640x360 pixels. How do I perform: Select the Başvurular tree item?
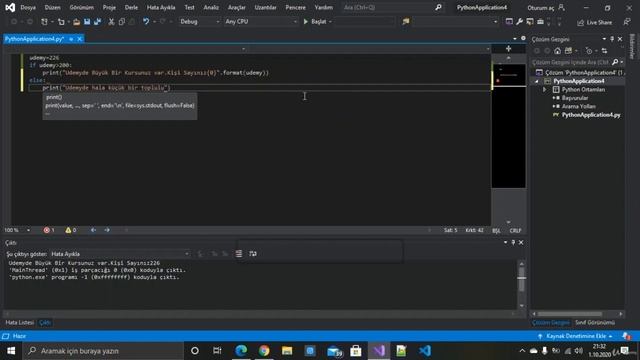coord(575,98)
